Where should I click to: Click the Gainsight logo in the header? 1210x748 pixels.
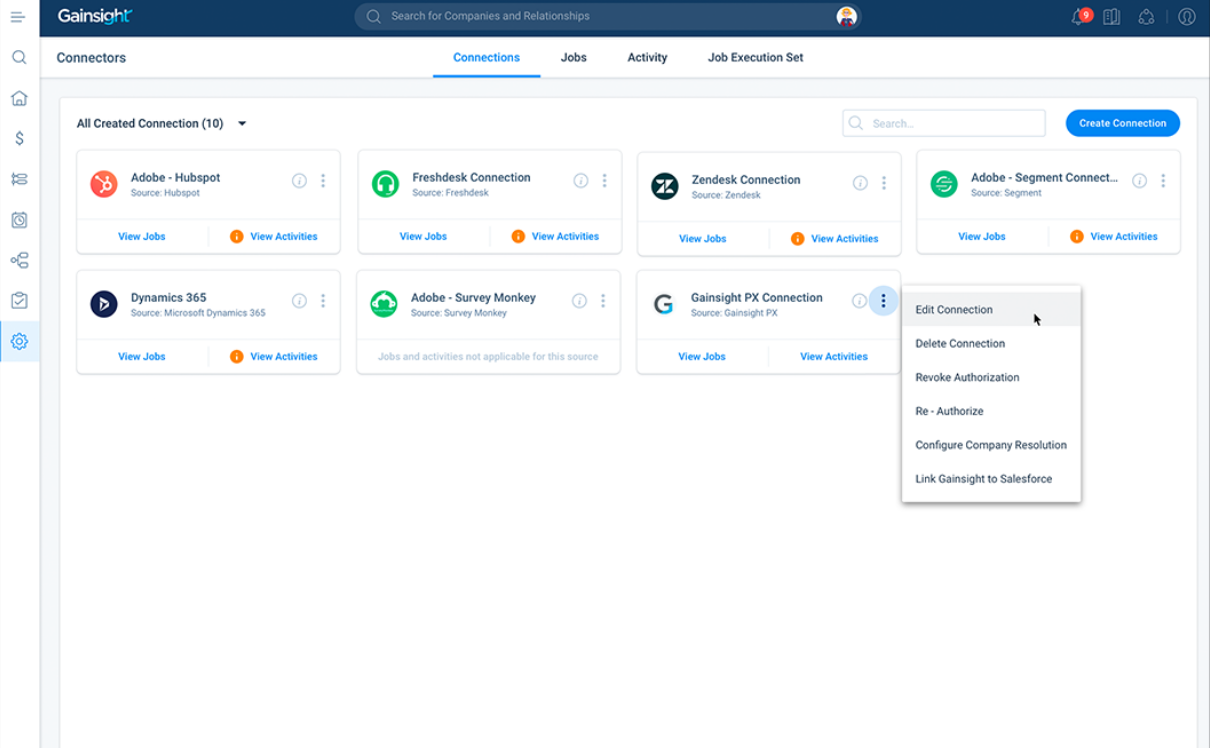pyautogui.click(x=95, y=16)
